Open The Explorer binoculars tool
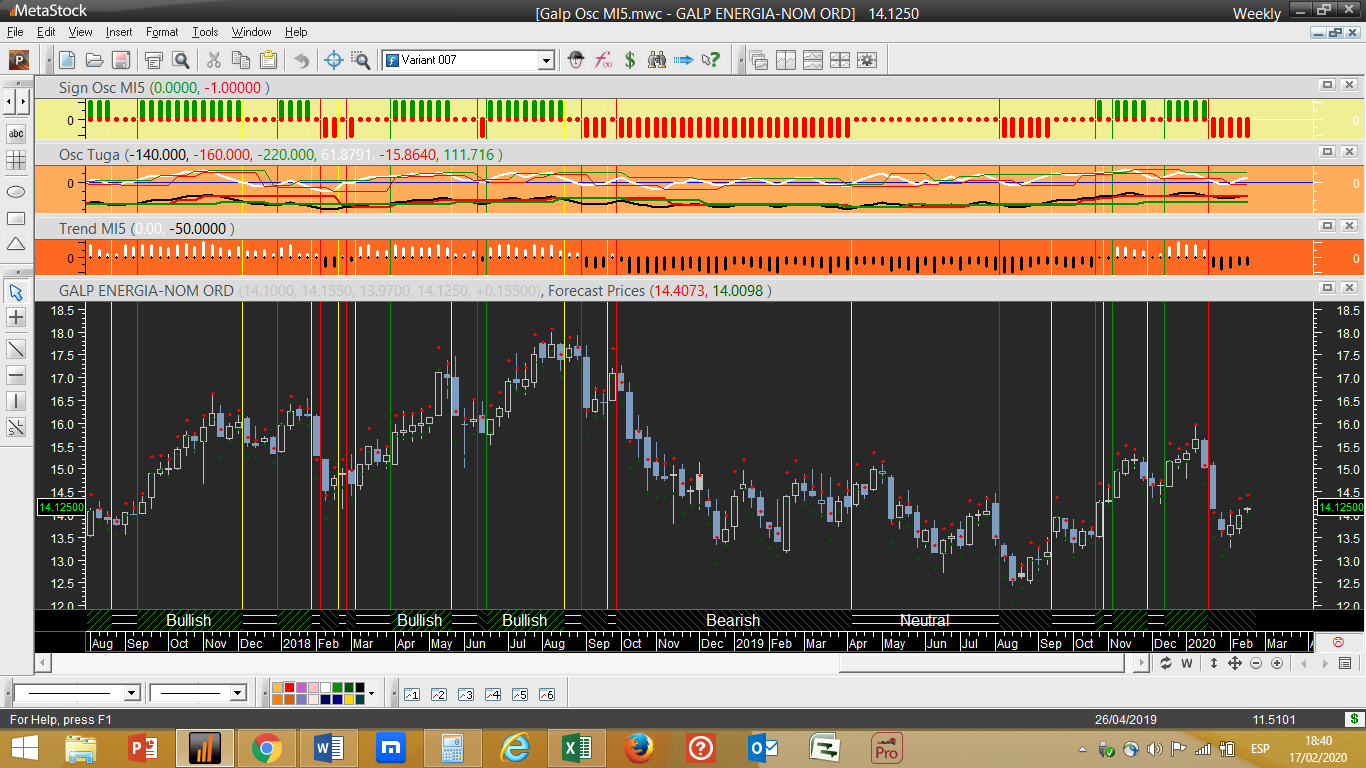This screenshot has width=1366, height=768. click(657, 60)
